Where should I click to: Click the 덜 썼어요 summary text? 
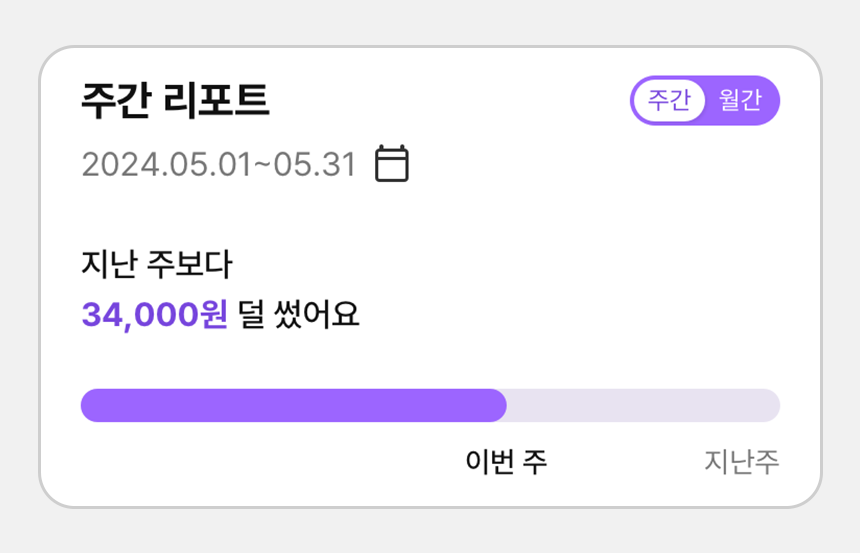click(298, 315)
